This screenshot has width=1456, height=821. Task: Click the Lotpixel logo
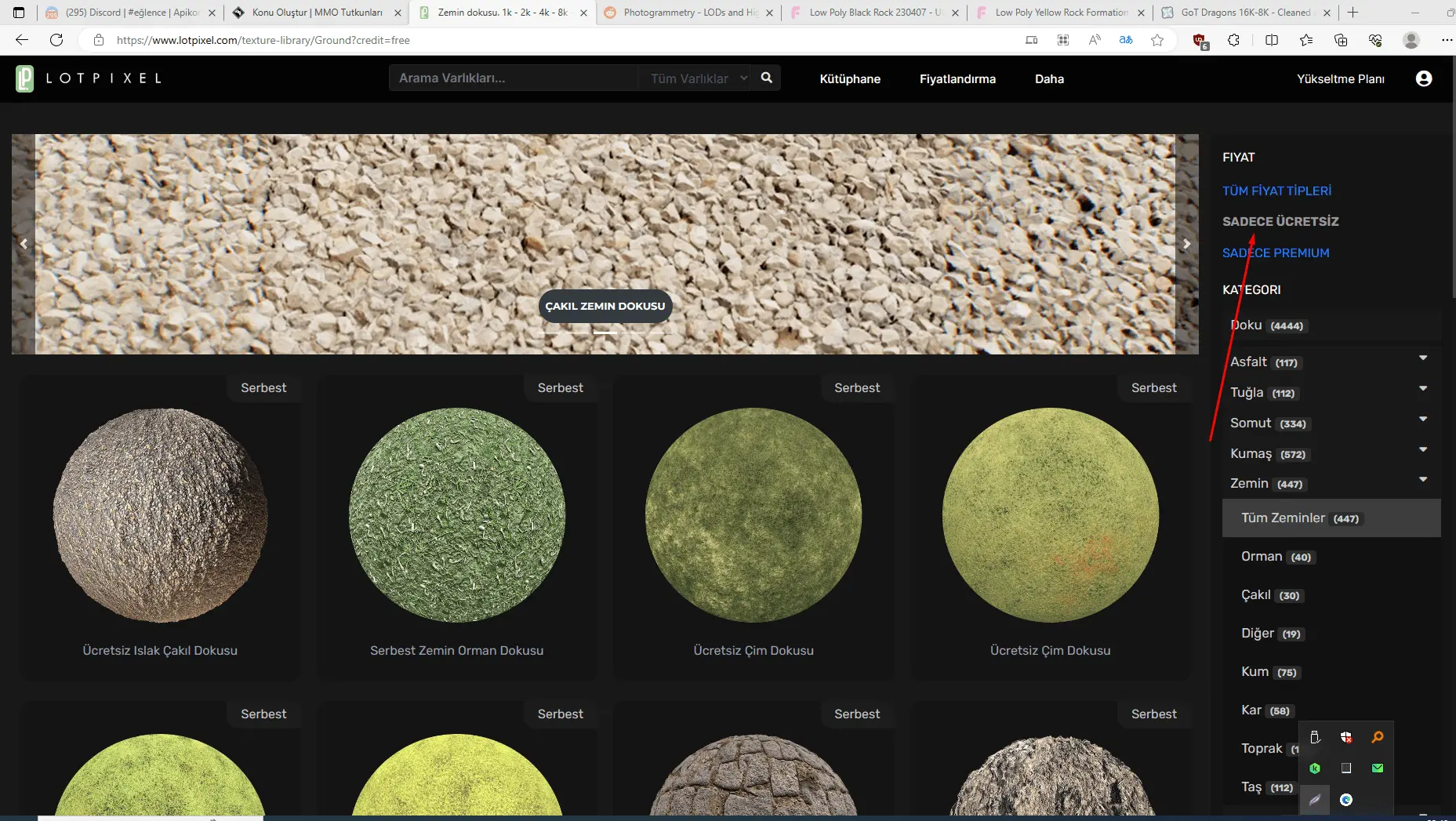[88, 78]
